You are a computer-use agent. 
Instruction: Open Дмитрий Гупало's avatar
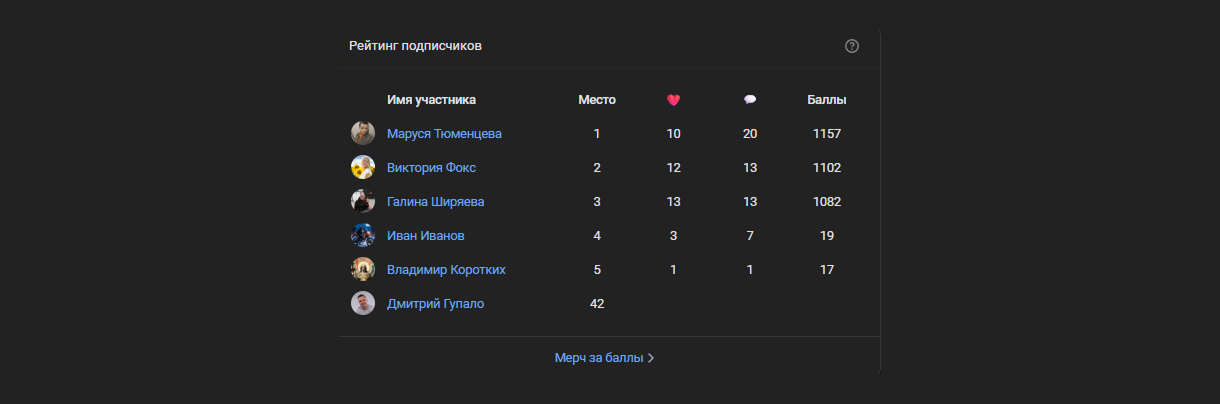click(363, 303)
